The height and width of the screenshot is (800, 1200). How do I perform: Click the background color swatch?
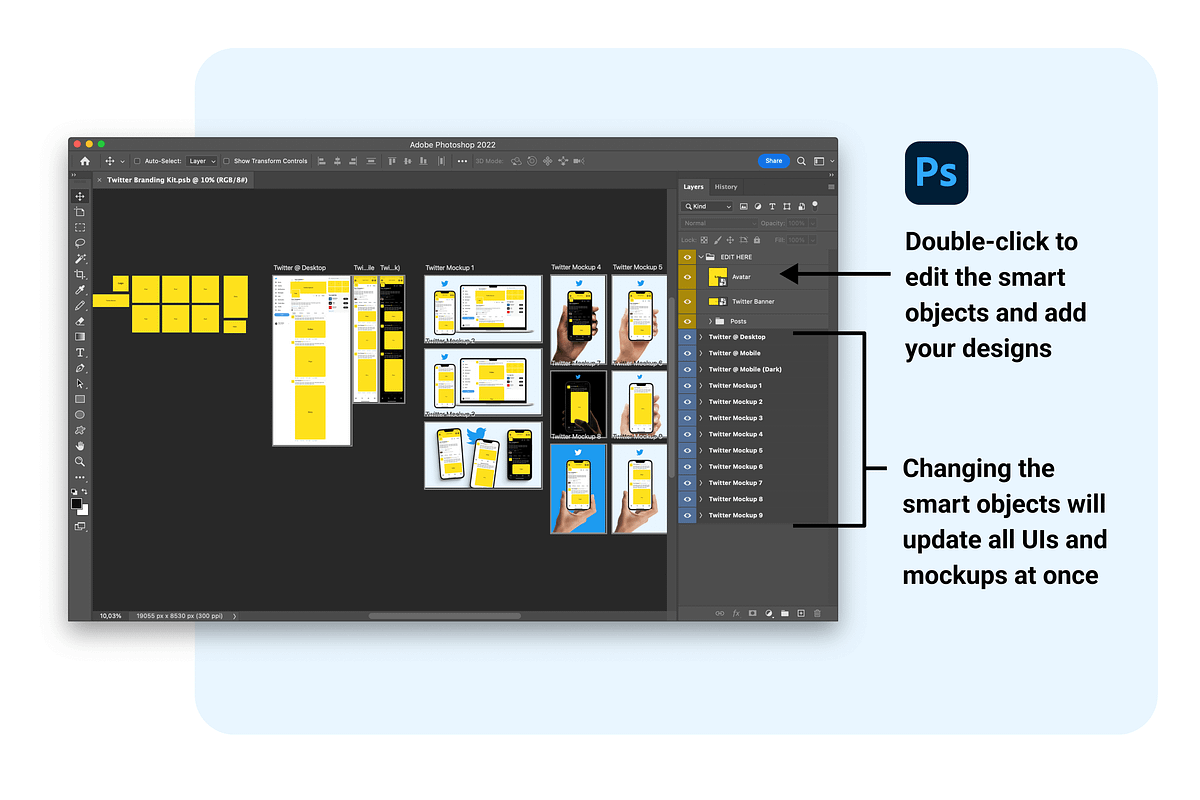pos(83,509)
